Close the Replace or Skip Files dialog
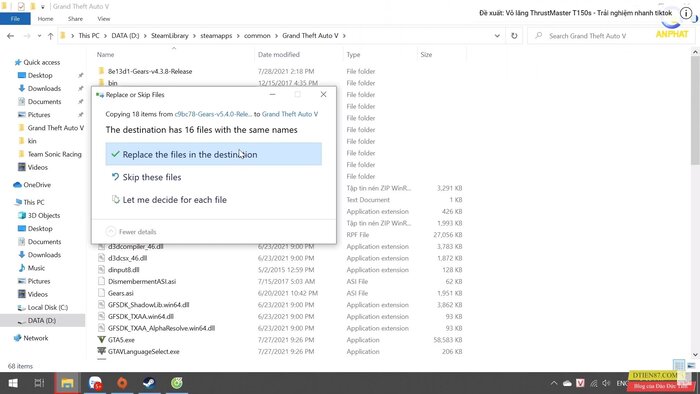This screenshot has height=394, width=700. (x=323, y=95)
